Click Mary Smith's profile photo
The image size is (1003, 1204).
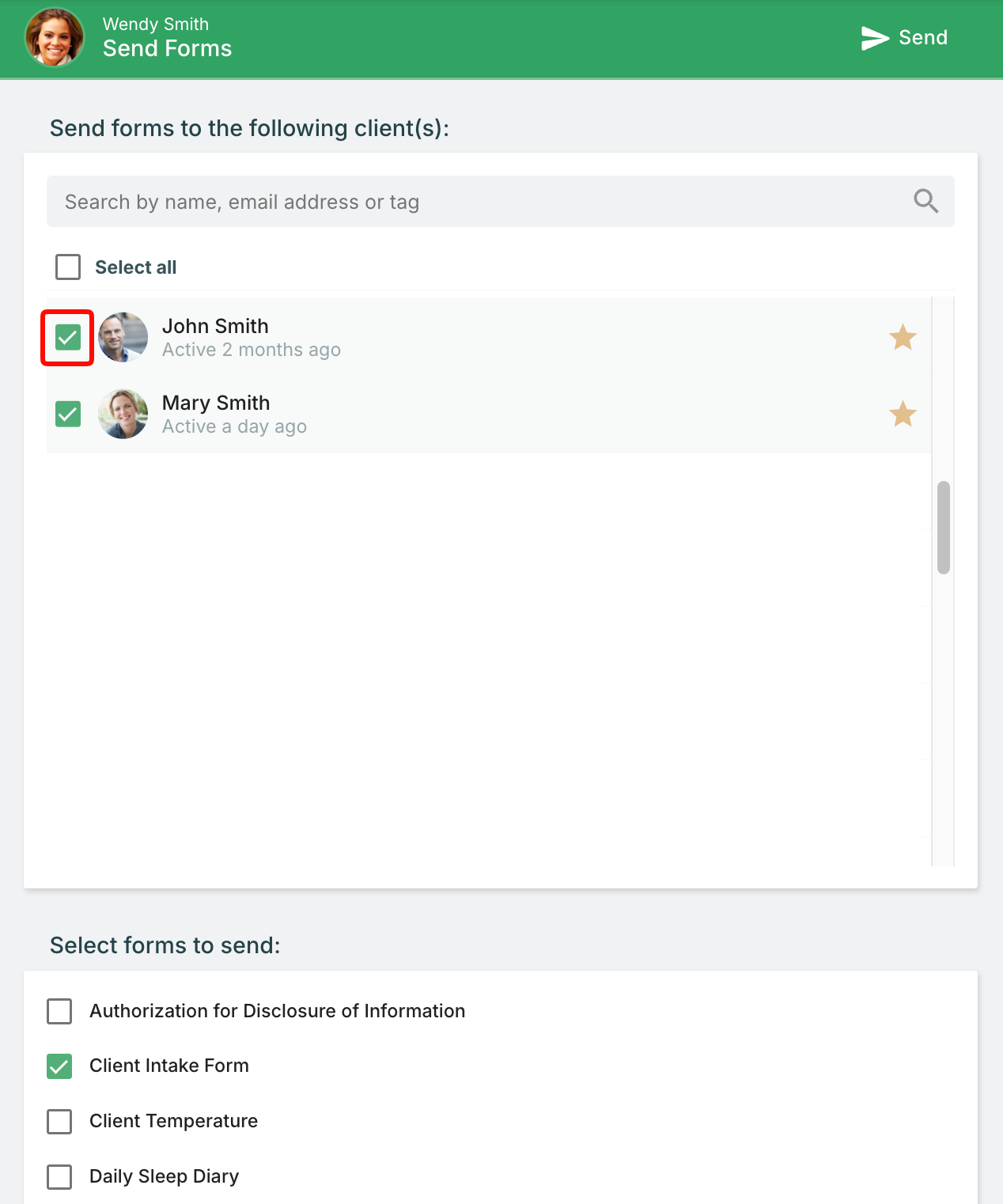[123, 414]
